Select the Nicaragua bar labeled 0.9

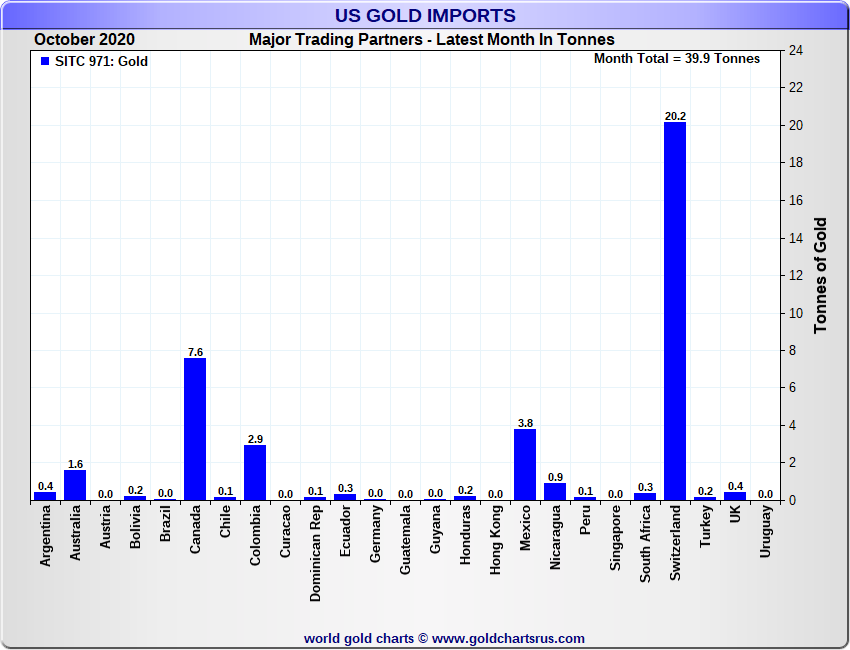tap(555, 491)
